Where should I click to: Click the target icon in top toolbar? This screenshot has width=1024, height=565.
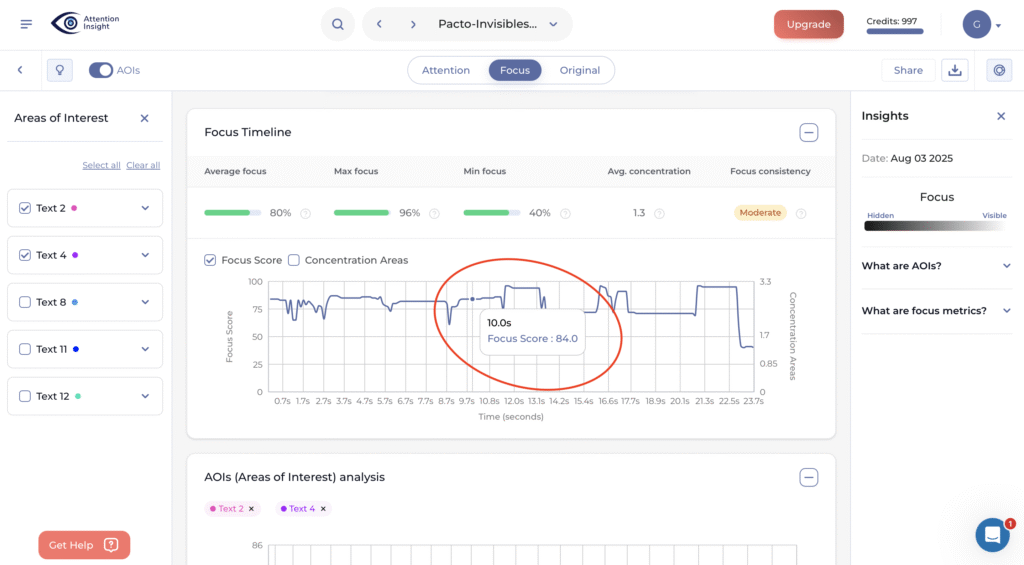[x=998, y=70]
